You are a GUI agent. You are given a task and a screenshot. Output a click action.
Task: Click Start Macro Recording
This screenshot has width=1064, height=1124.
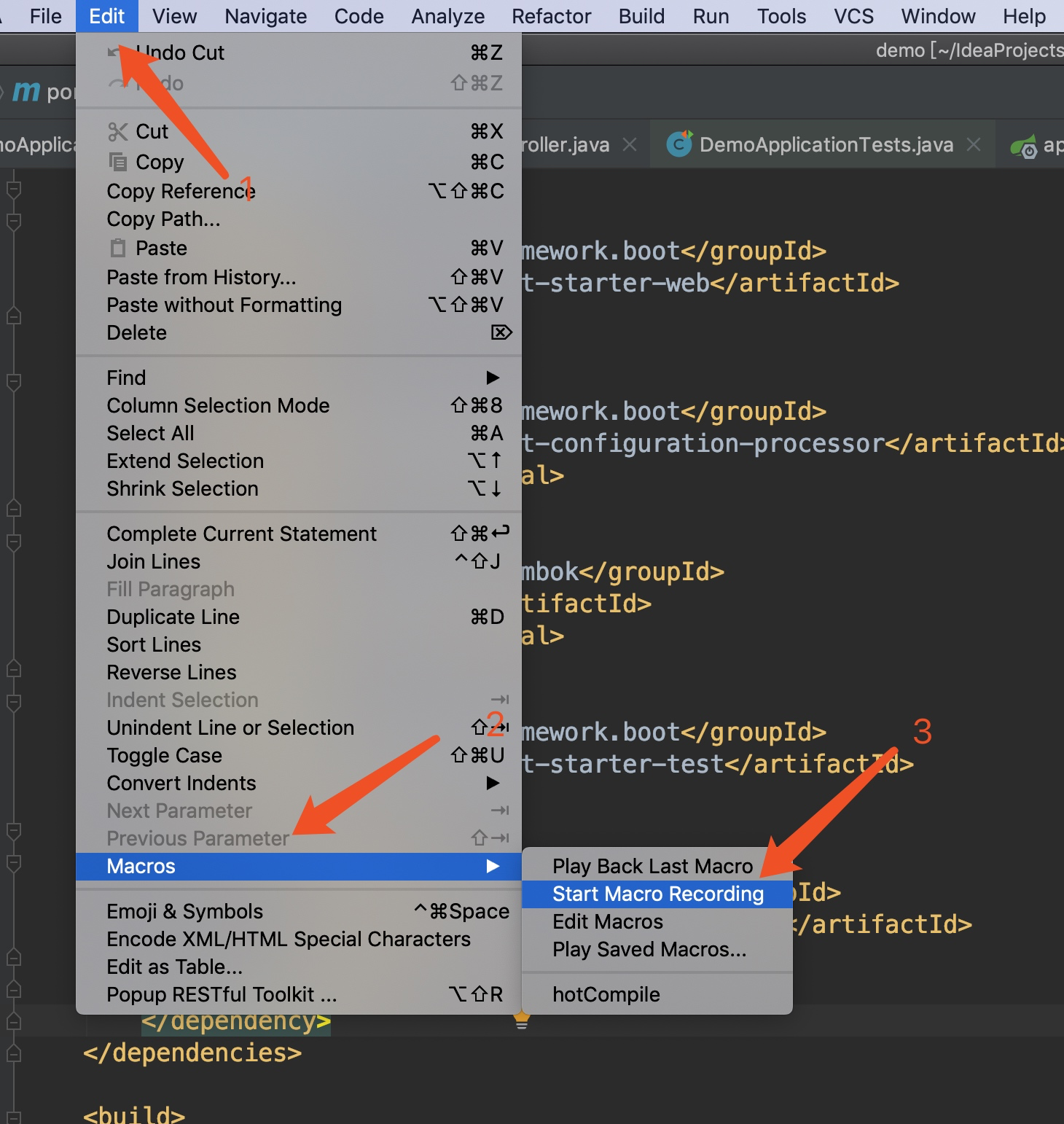[x=657, y=894]
